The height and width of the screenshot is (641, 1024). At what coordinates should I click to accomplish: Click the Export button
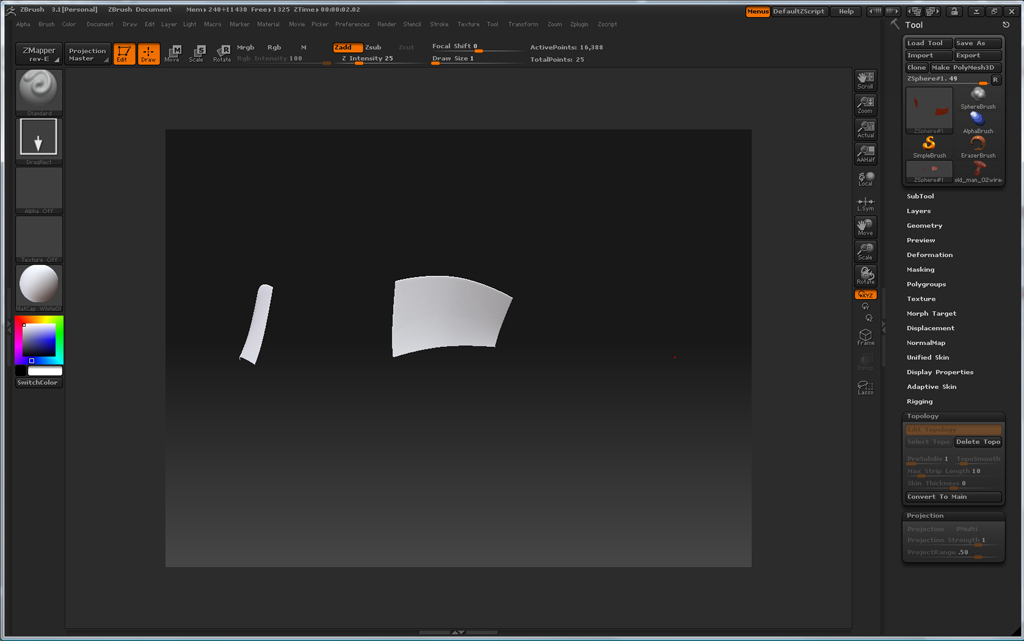tap(977, 55)
